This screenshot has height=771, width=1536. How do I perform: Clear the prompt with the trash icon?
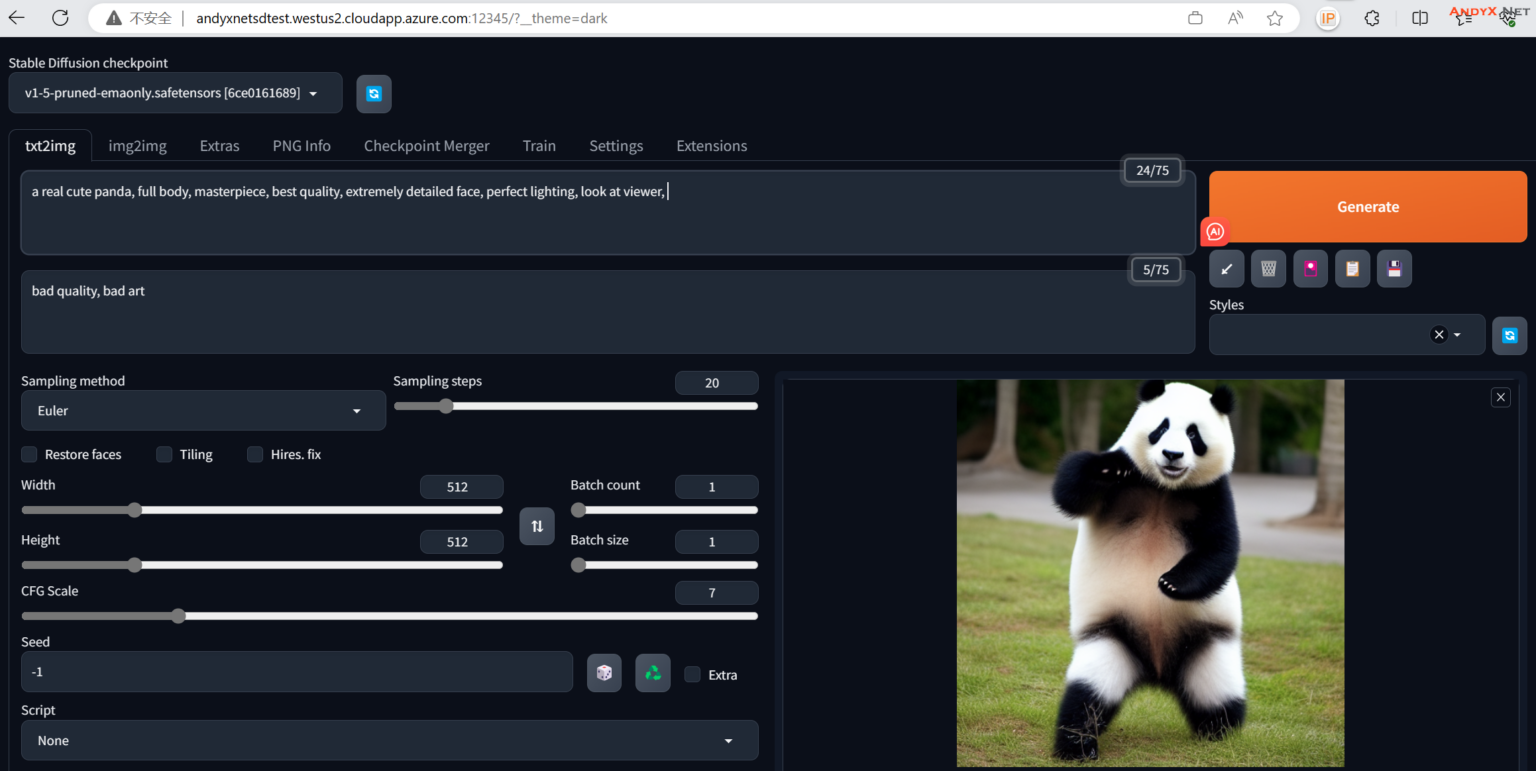tap(1268, 269)
